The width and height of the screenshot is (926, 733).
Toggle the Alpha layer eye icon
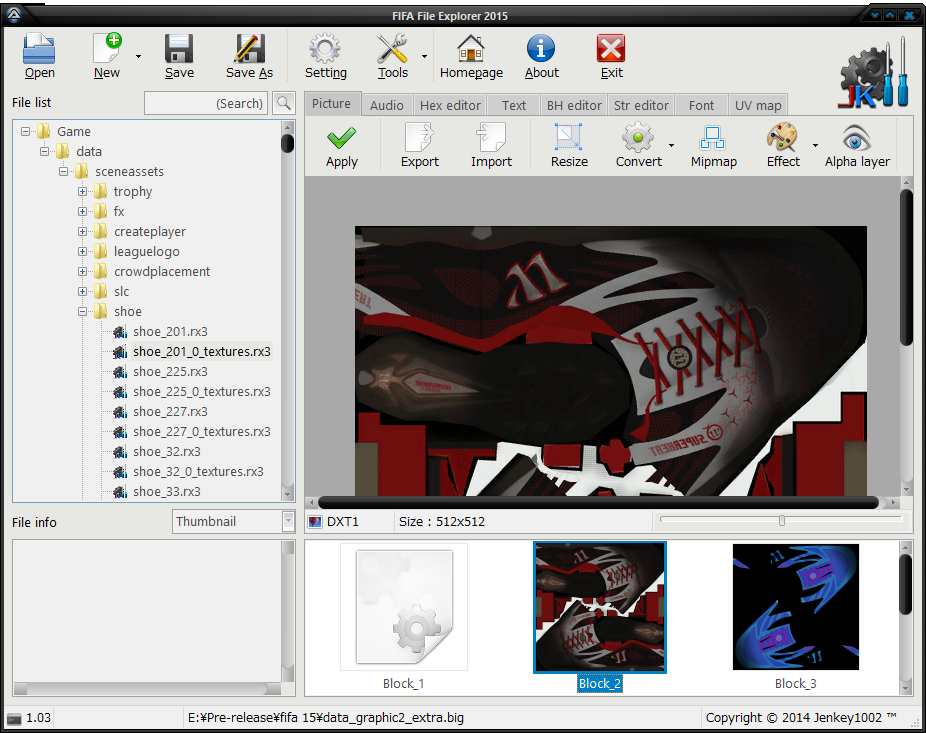[857, 146]
